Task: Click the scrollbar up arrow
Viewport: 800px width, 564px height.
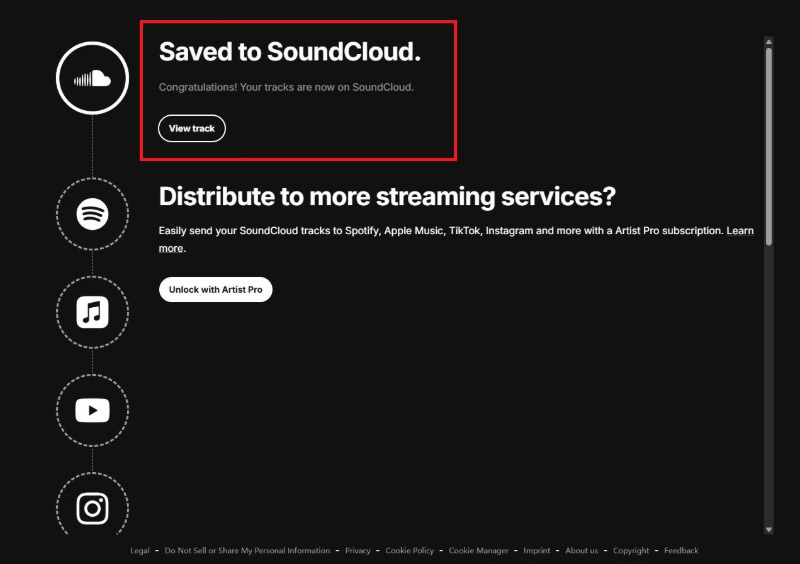Action: (769, 41)
